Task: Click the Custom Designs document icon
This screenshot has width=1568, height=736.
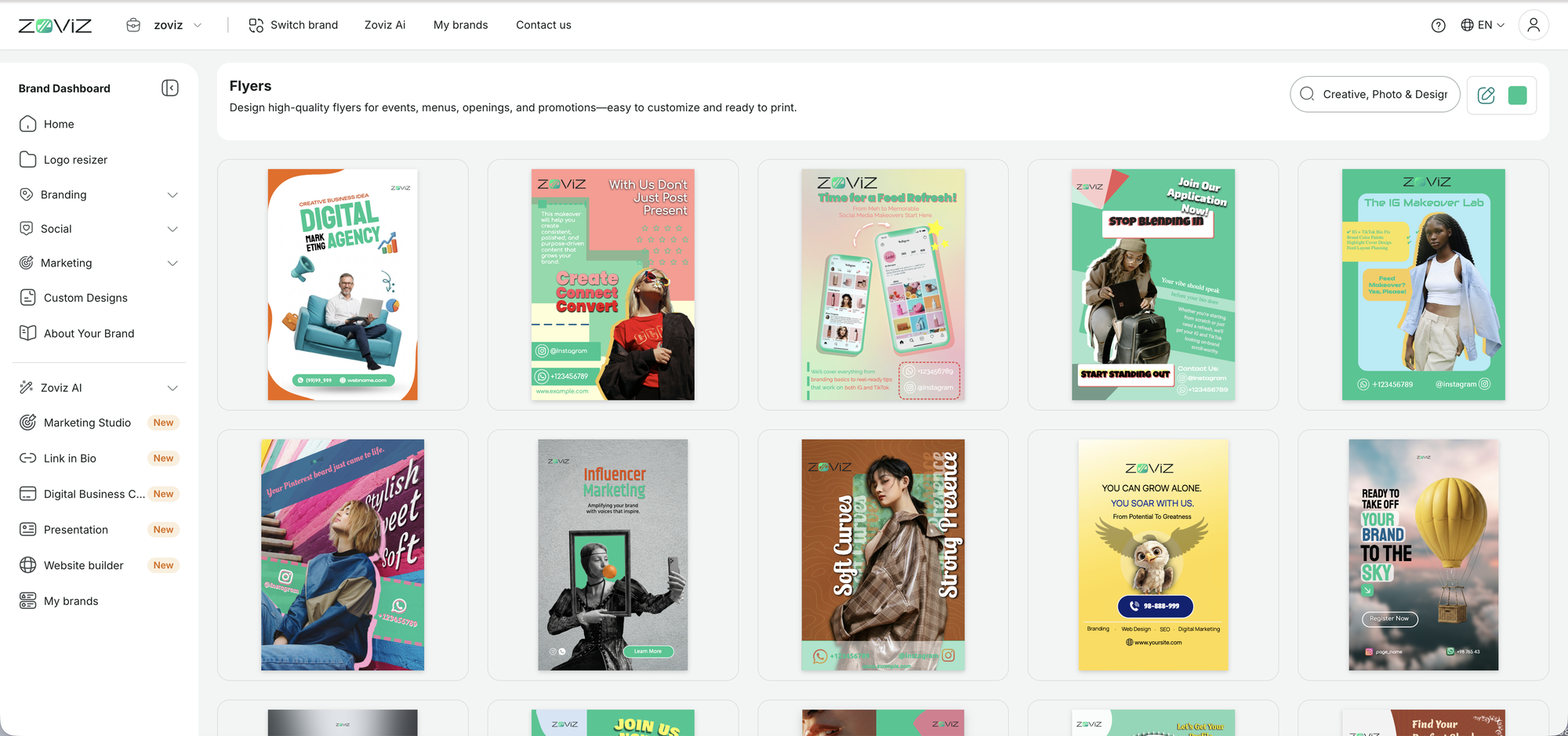Action: [28, 297]
